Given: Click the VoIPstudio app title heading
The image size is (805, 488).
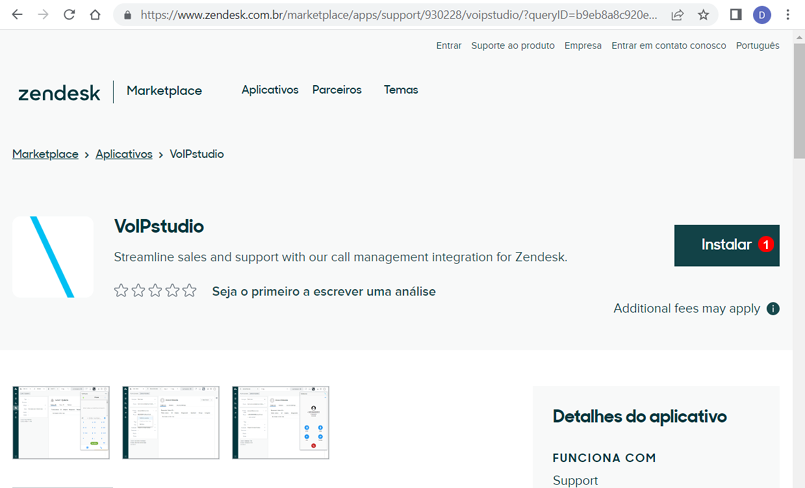Looking at the screenshot, I should click(159, 226).
